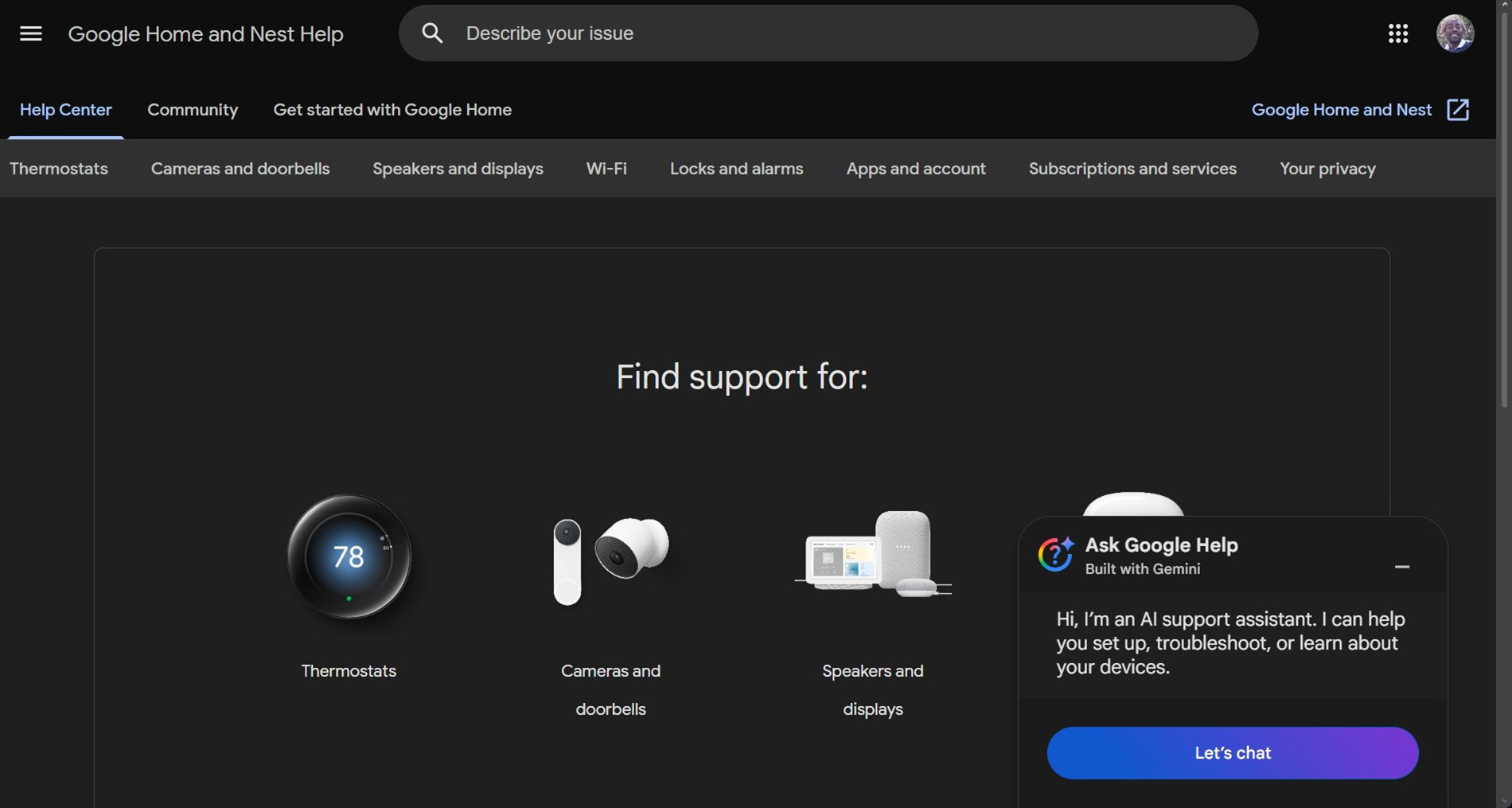Click the Thermostats label under the thermostat
Image resolution: width=1512 pixels, height=808 pixels.
click(x=349, y=671)
